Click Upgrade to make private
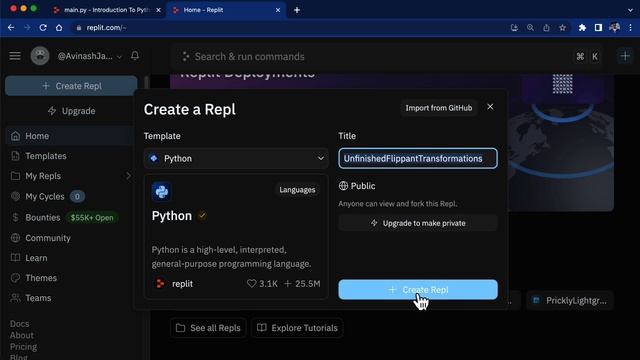Viewport: 640px width, 360px height. (x=418, y=223)
